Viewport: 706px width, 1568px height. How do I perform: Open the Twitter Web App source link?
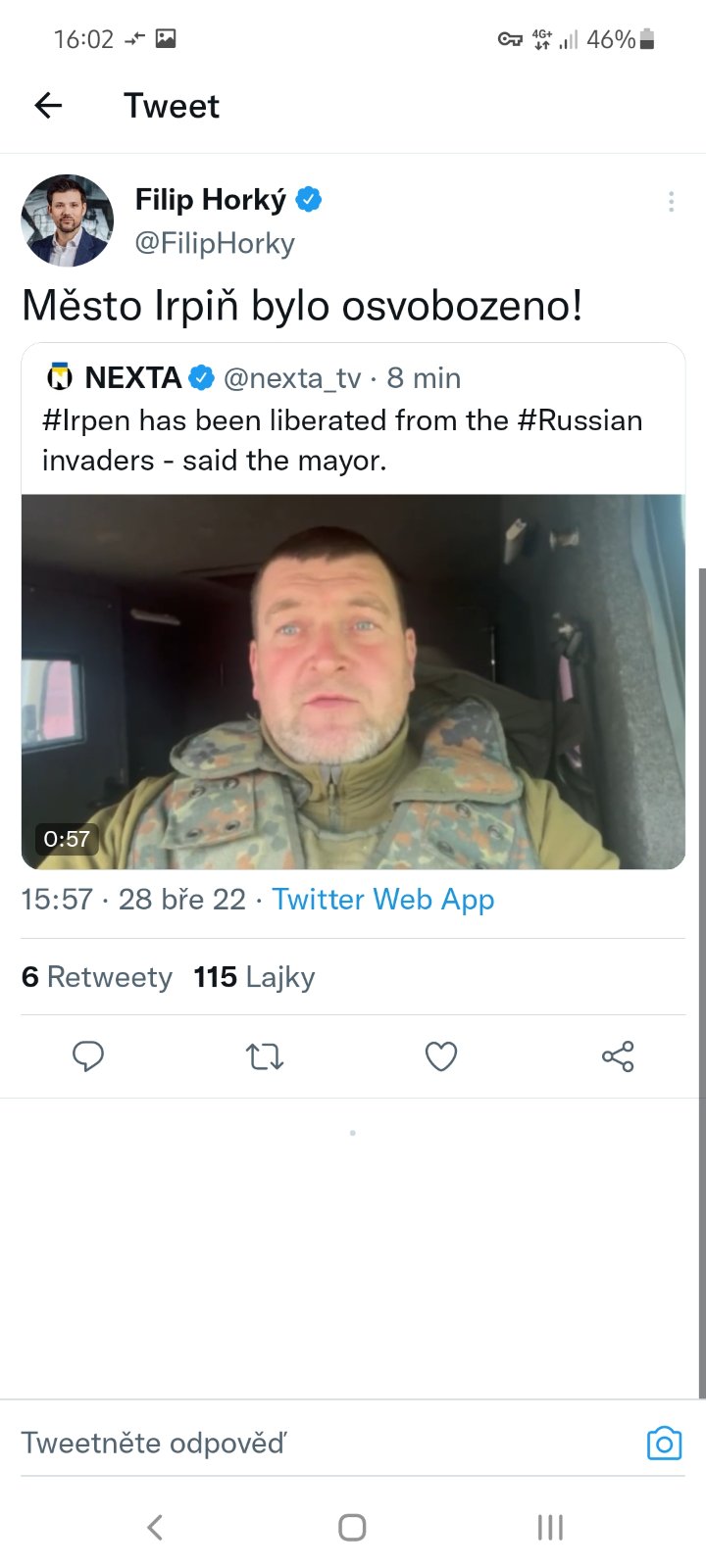tap(383, 899)
